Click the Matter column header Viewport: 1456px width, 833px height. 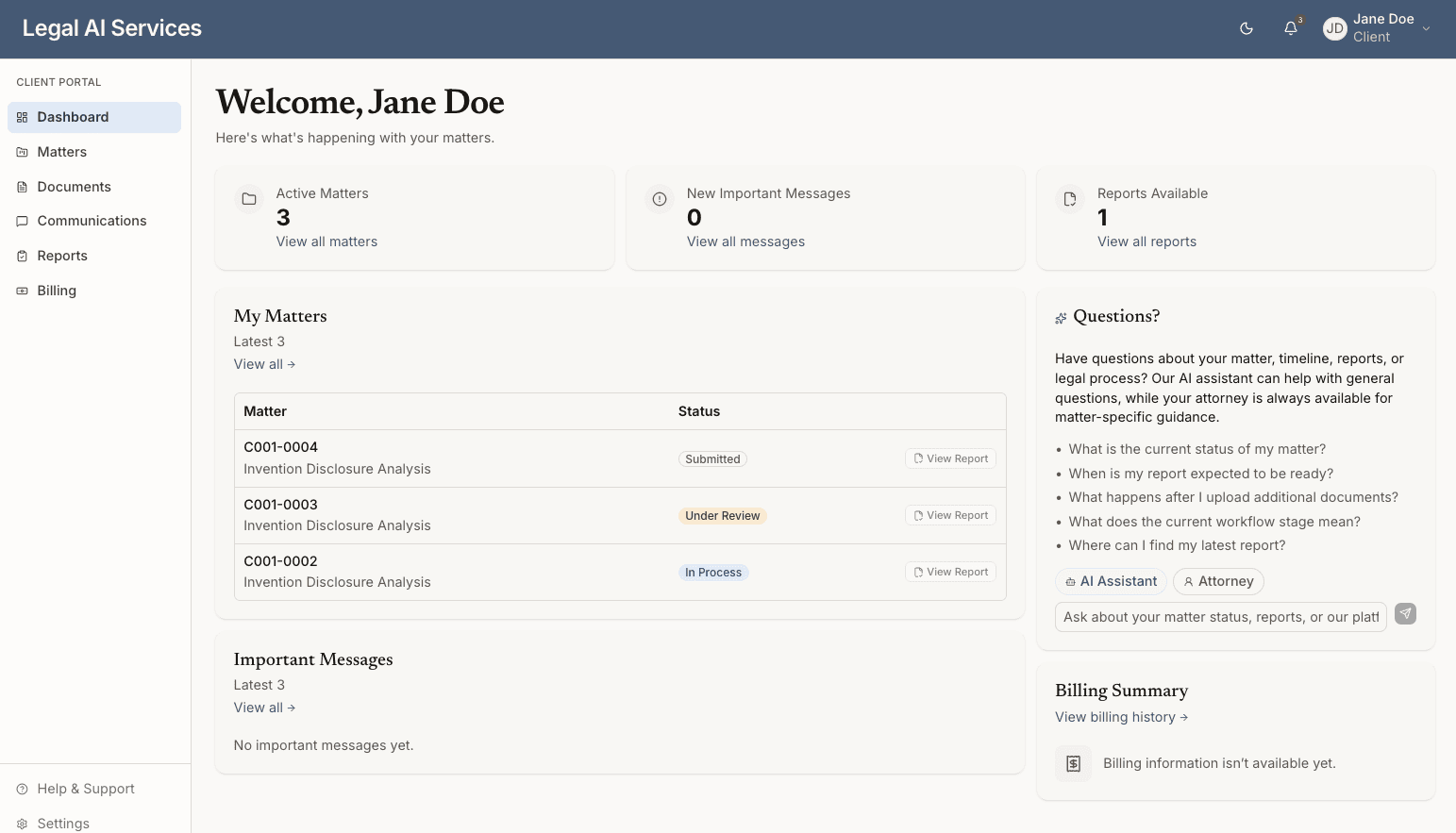pos(265,411)
